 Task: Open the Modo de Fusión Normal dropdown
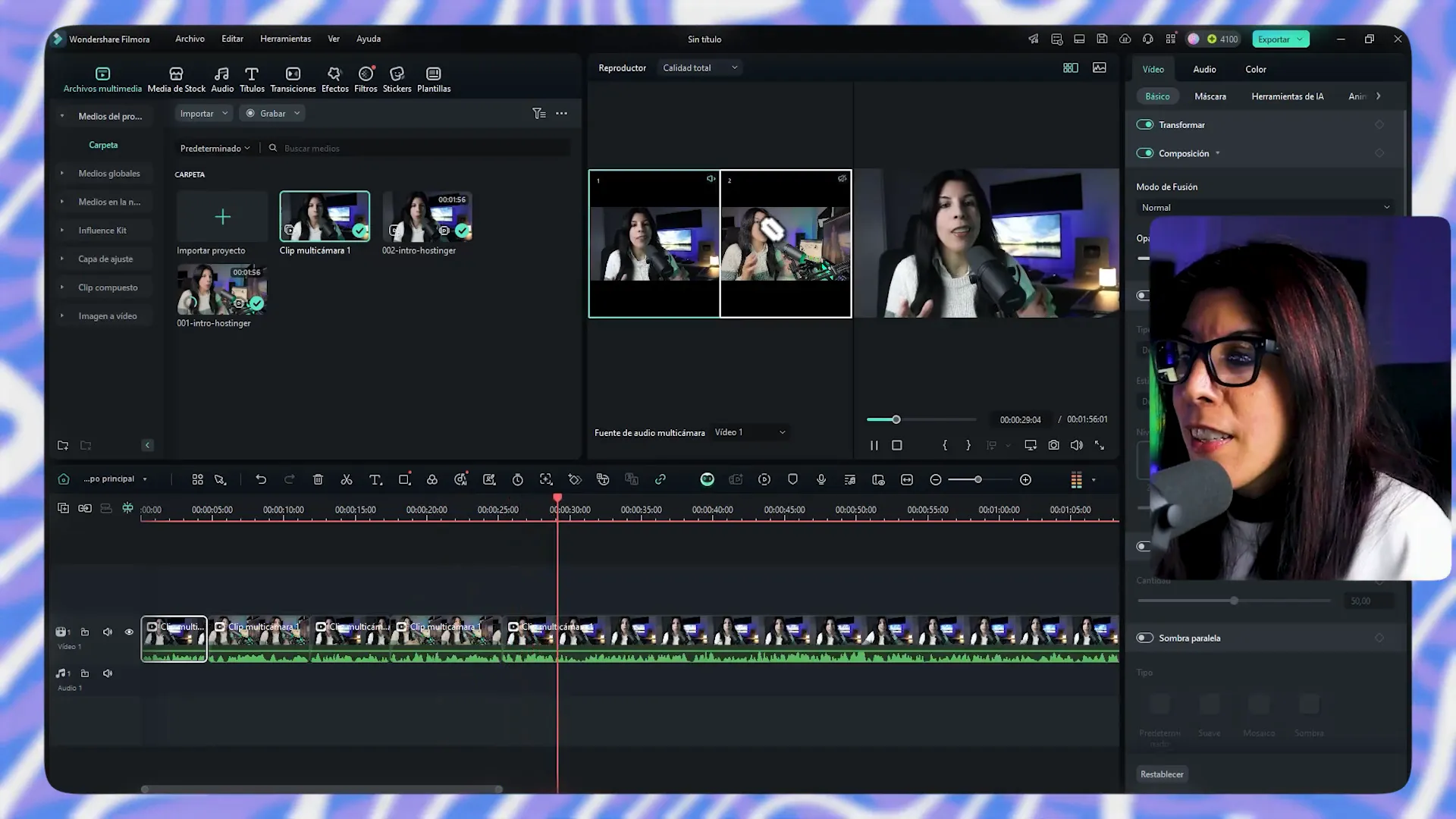(x=1265, y=207)
